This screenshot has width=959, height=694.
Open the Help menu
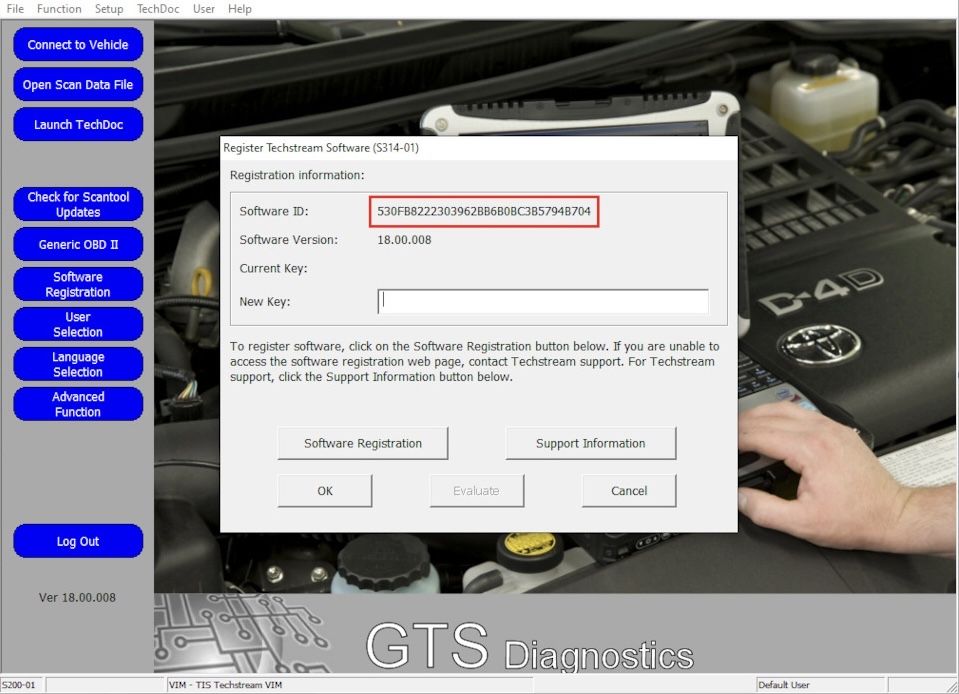click(240, 9)
